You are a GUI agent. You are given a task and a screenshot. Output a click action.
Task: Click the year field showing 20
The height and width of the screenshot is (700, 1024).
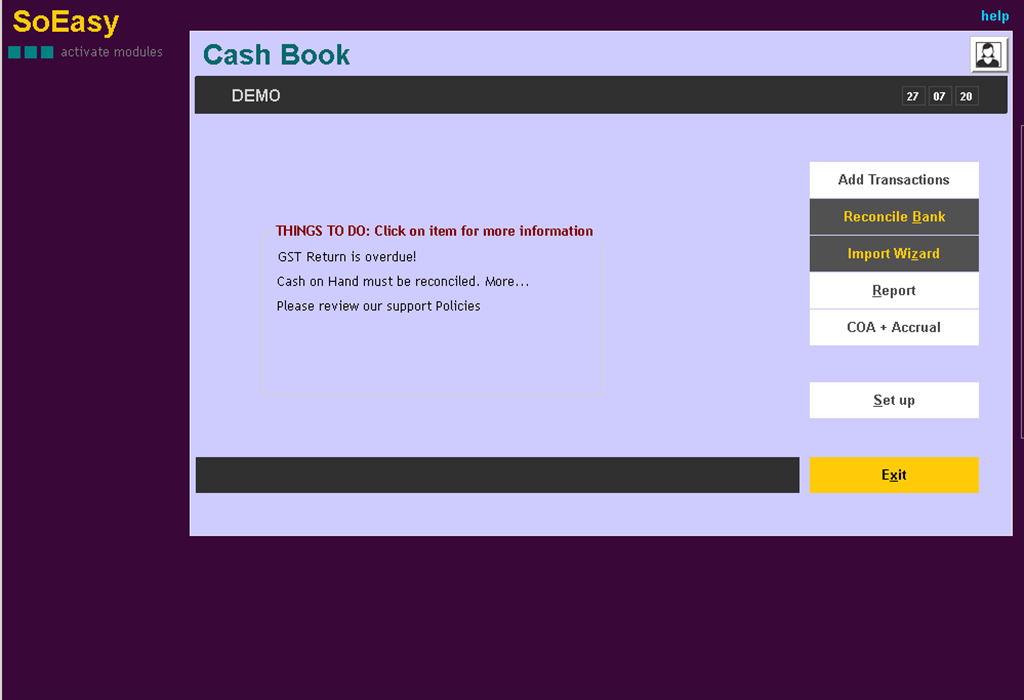[x=966, y=96]
